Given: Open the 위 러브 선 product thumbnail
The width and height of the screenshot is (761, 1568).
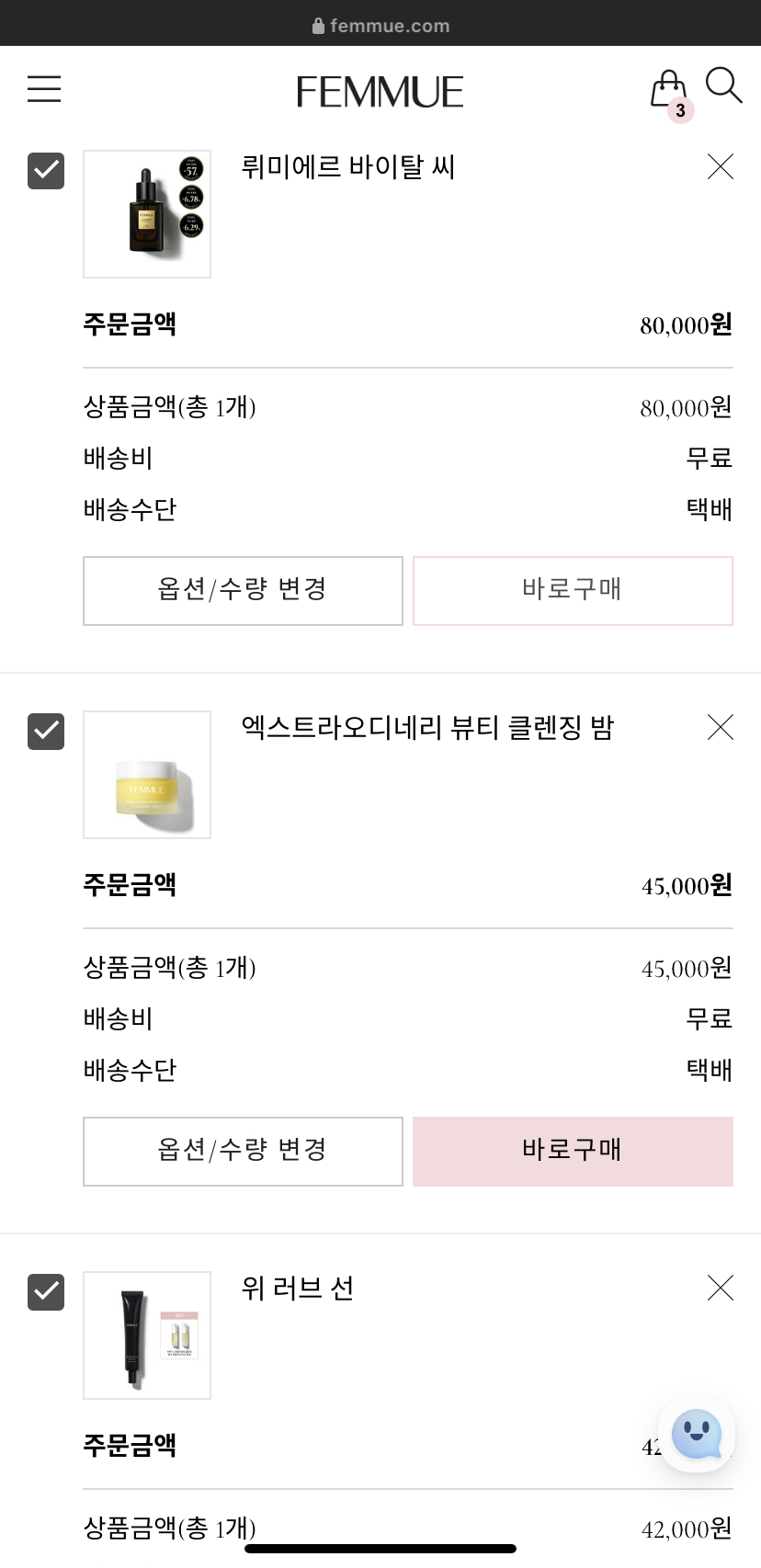Looking at the screenshot, I should (x=147, y=1335).
